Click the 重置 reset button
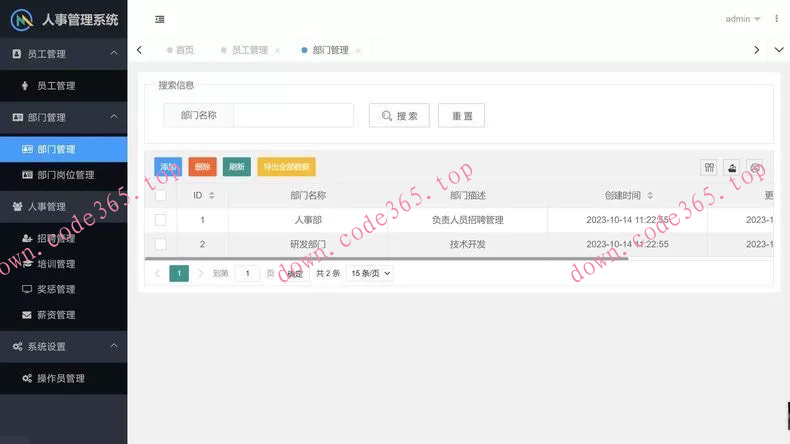 (x=462, y=116)
